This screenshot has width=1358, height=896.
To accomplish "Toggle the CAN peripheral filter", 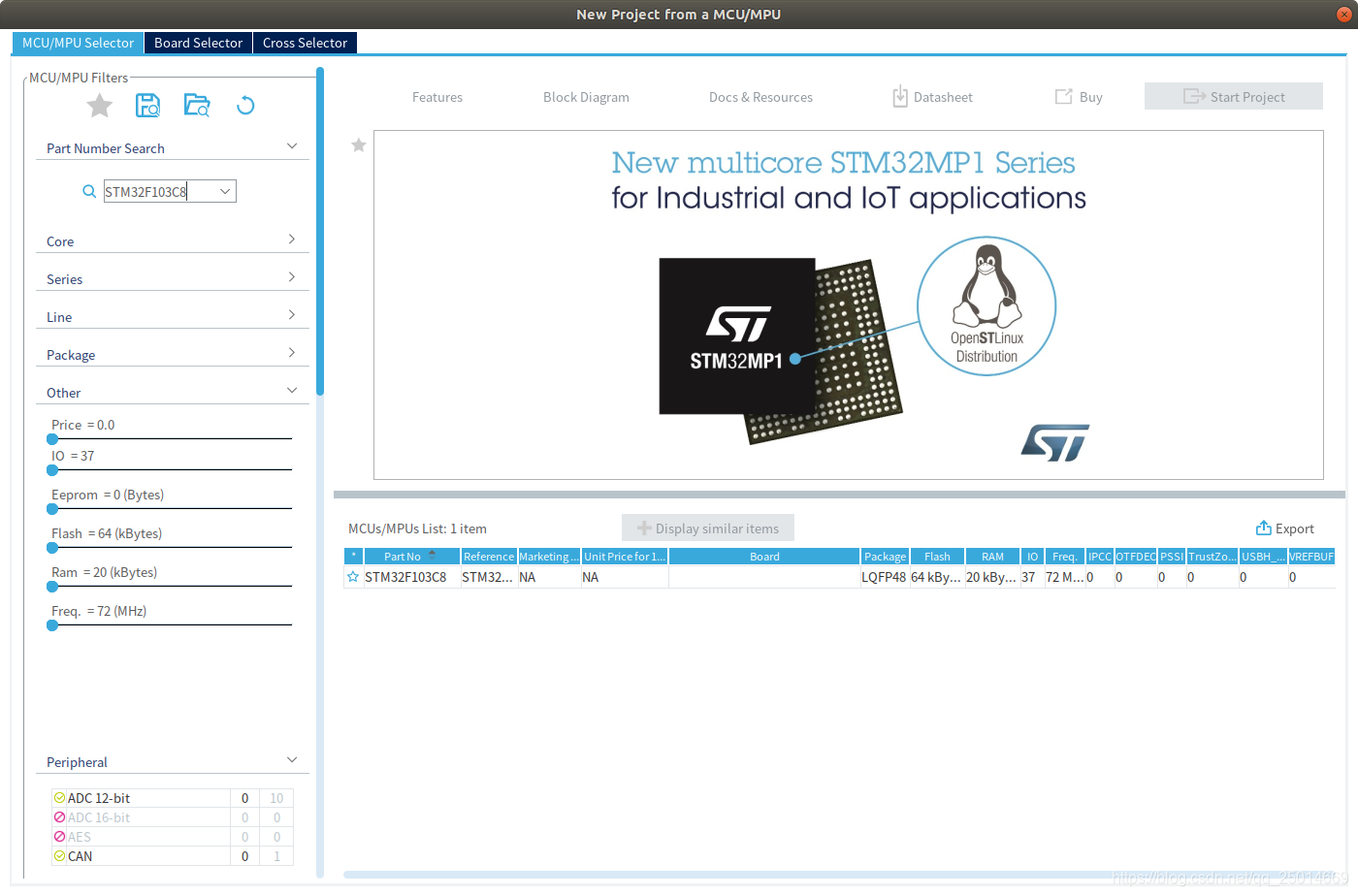I will coord(59,855).
